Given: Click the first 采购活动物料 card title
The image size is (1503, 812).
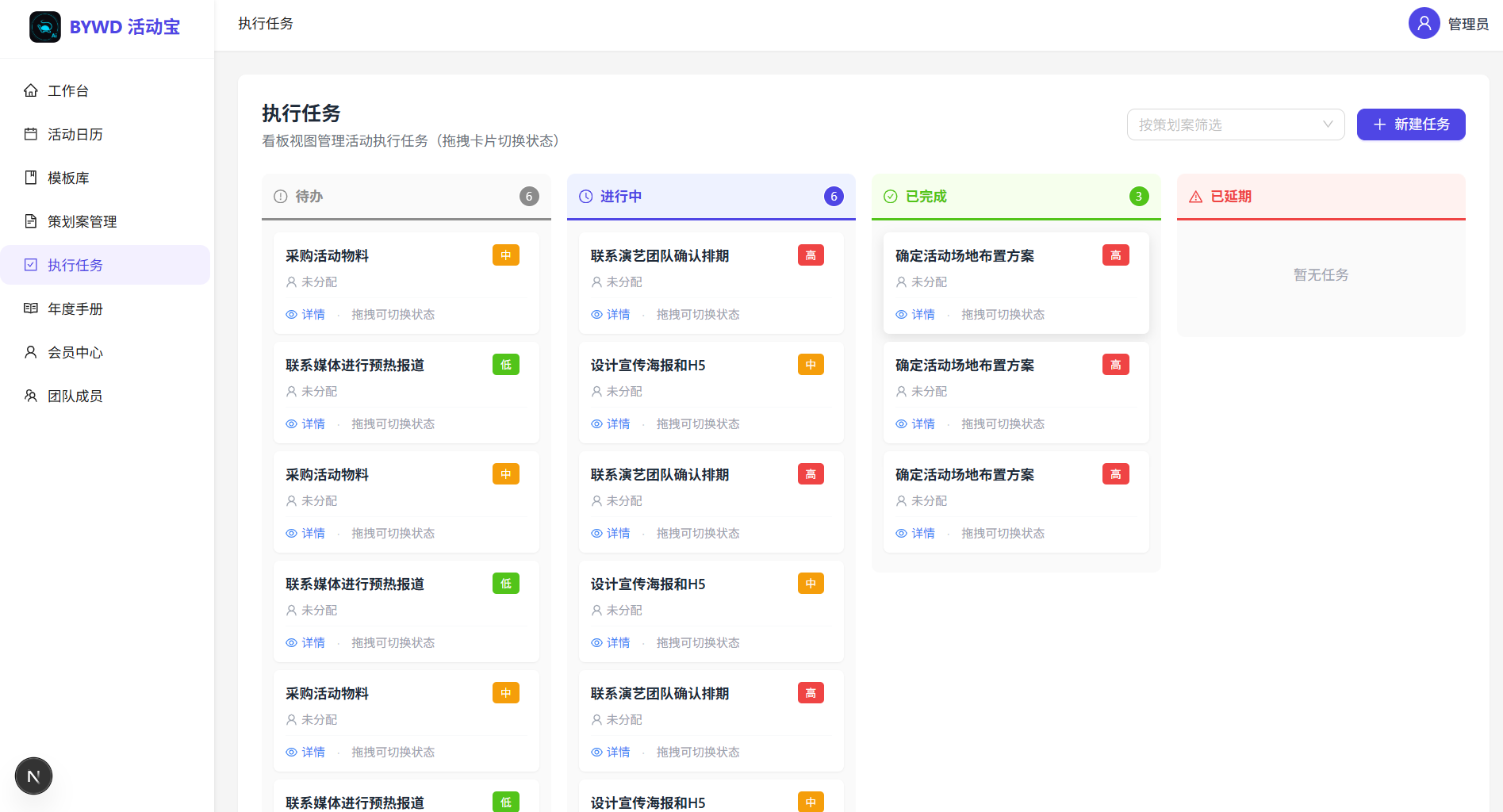Looking at the screenshot, I should 327,256.
